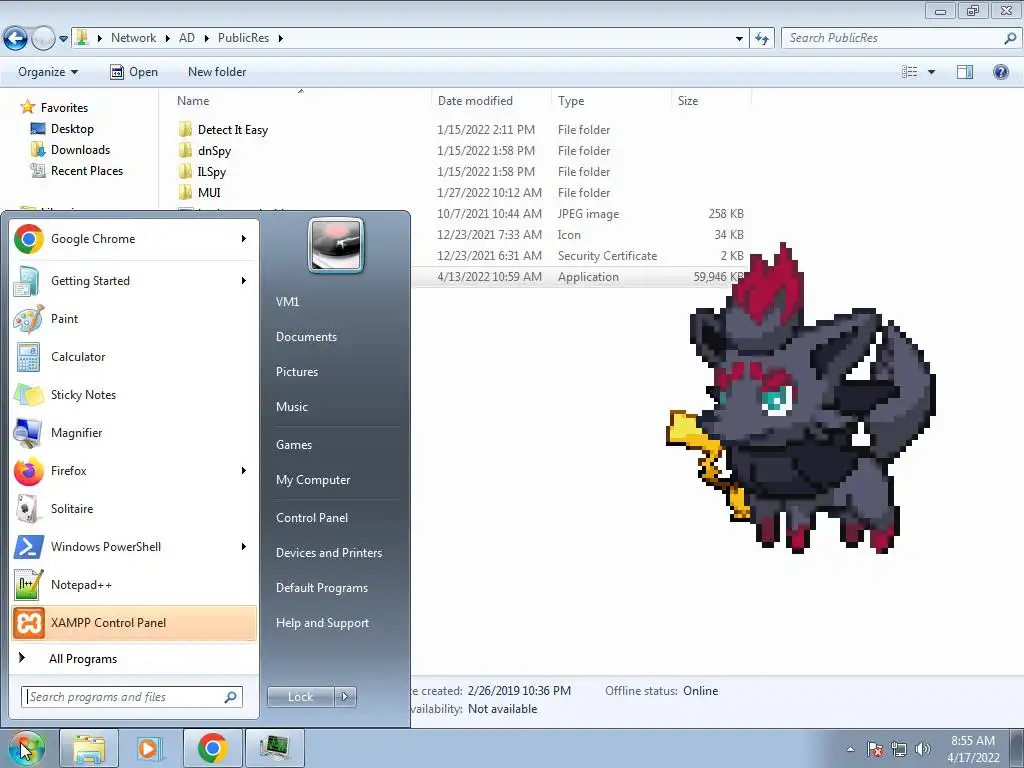Screen dimensions: 1024x768
Task: Go back in Explorer navigation
Action: [16, 39]
